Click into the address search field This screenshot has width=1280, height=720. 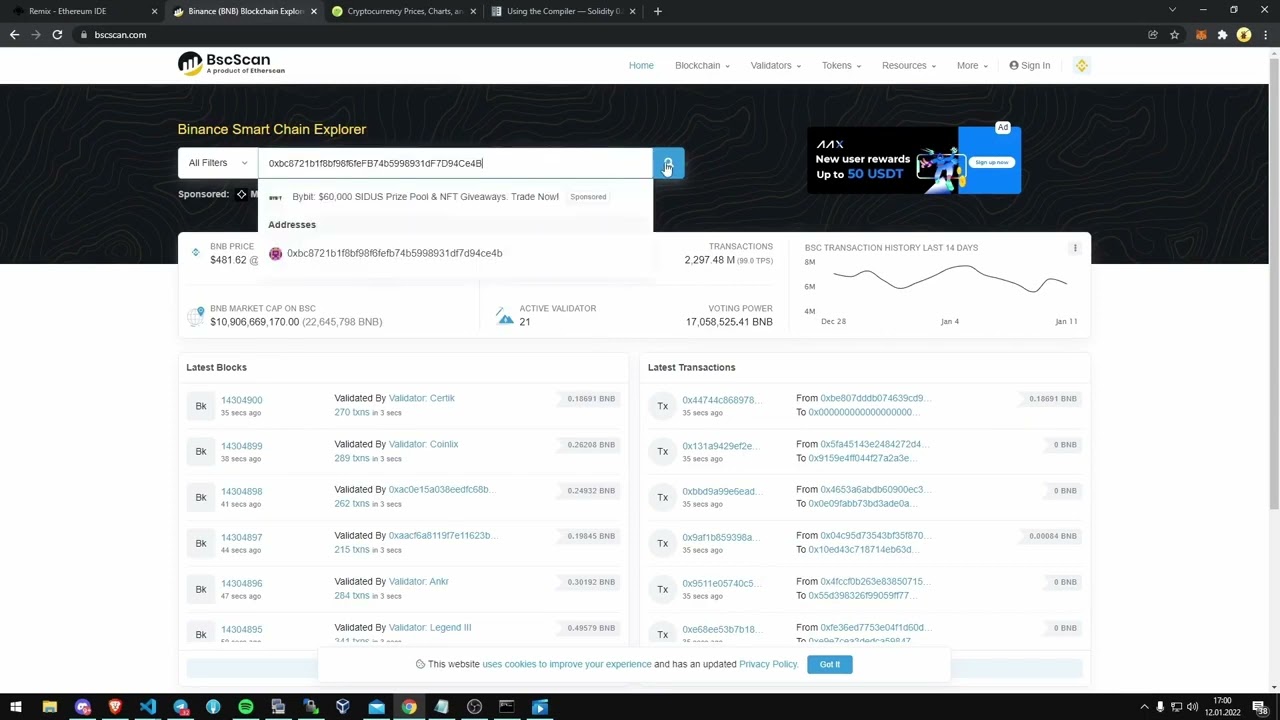coord(455,163)
